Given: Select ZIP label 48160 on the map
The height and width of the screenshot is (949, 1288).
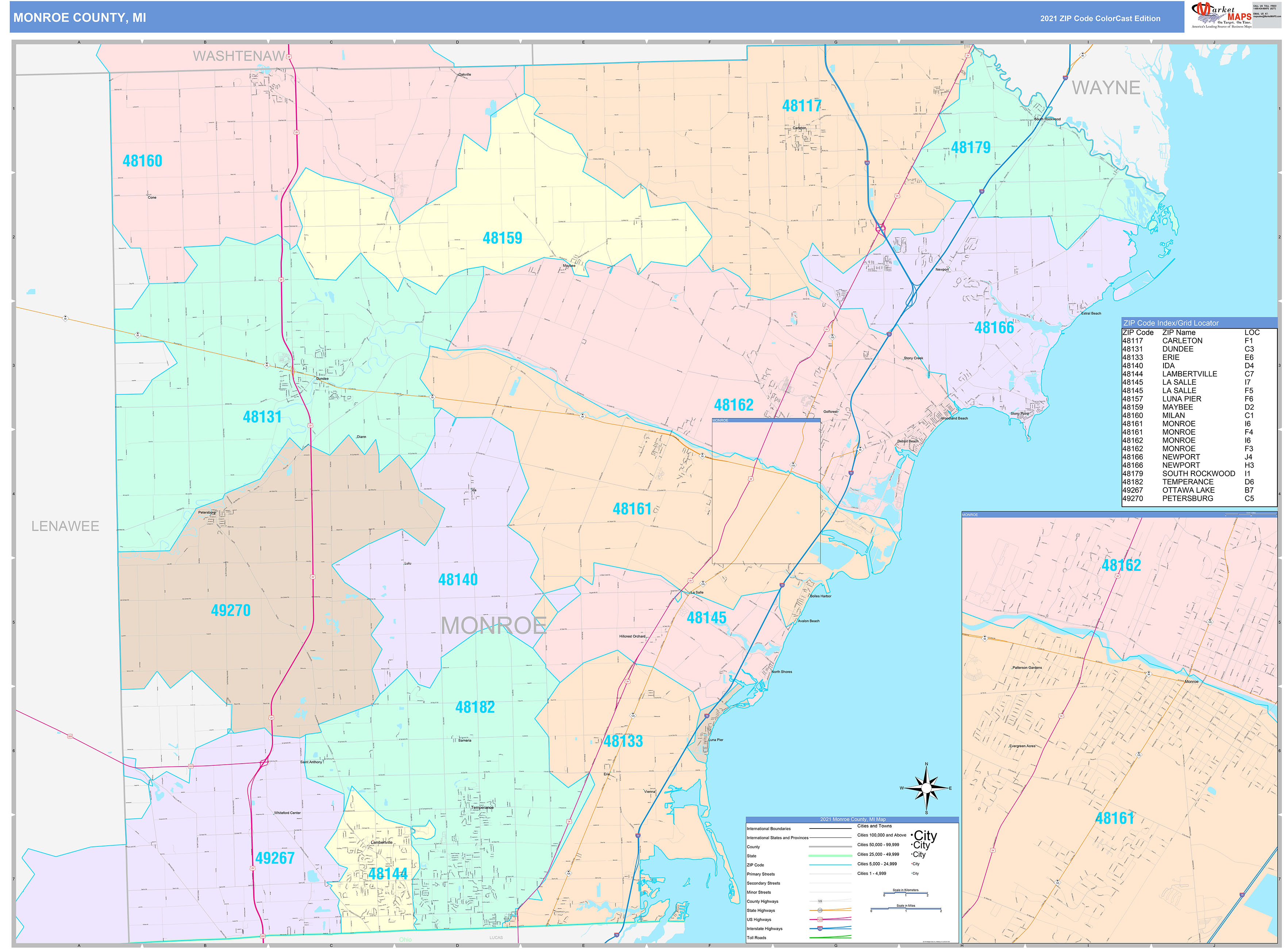Looking at the screenshot, I should [142, 161].
